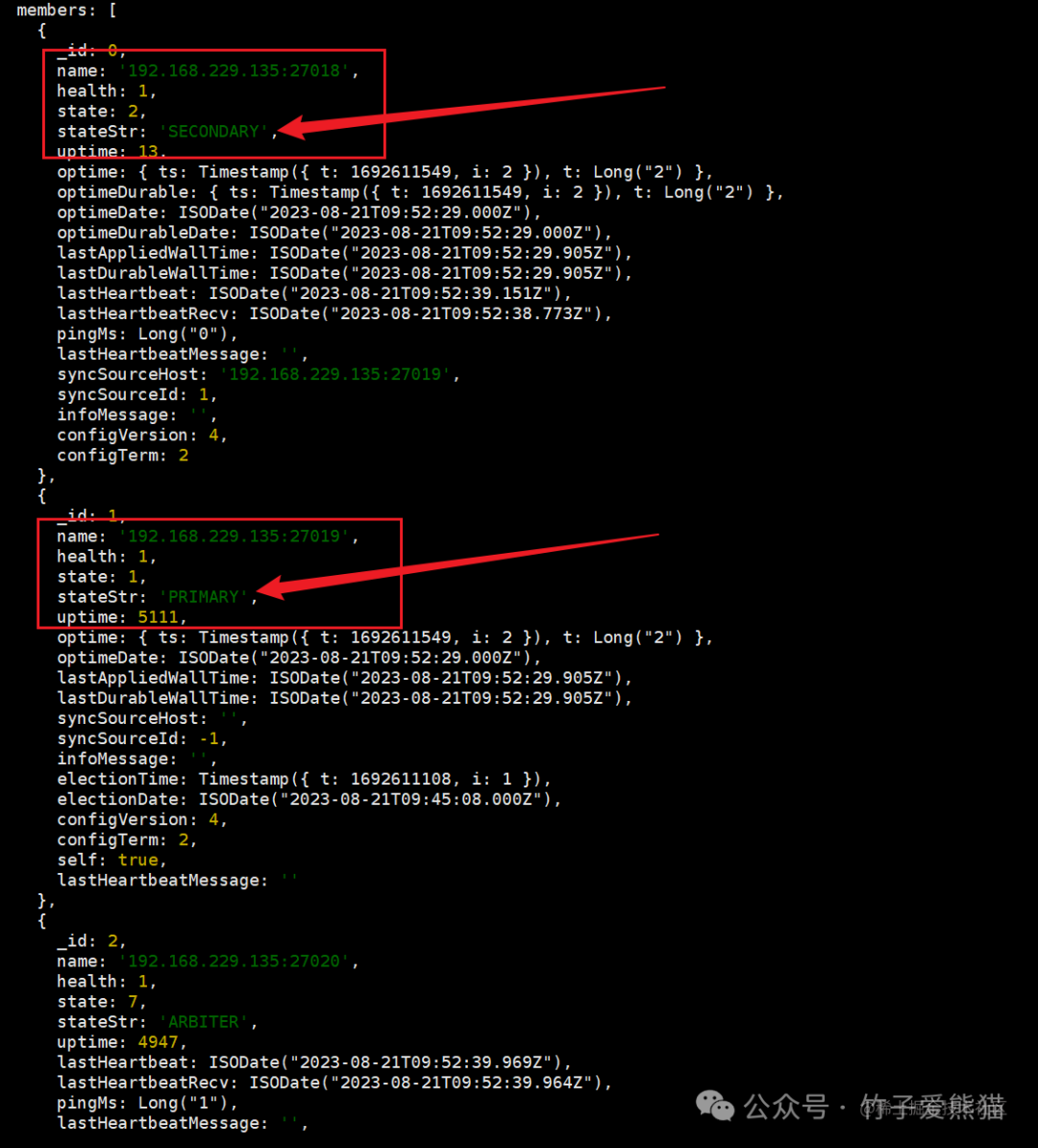This screenshot has height=1148, width=1038.
Task: Click the 'state: 7,' line
Action: click(x=102, y=1002)
